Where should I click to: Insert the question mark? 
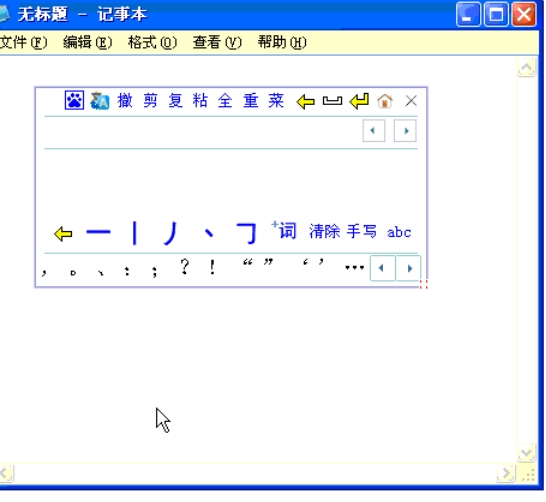point(185,267)
